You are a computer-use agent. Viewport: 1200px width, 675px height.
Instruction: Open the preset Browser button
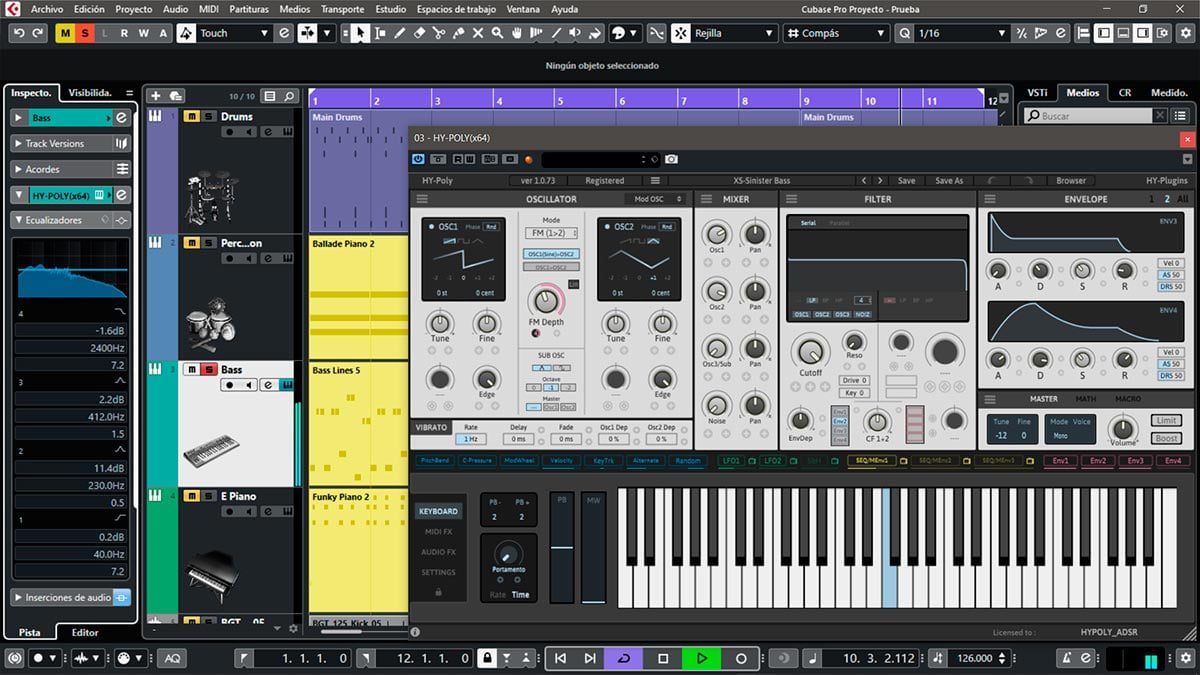click(1071, 181)
